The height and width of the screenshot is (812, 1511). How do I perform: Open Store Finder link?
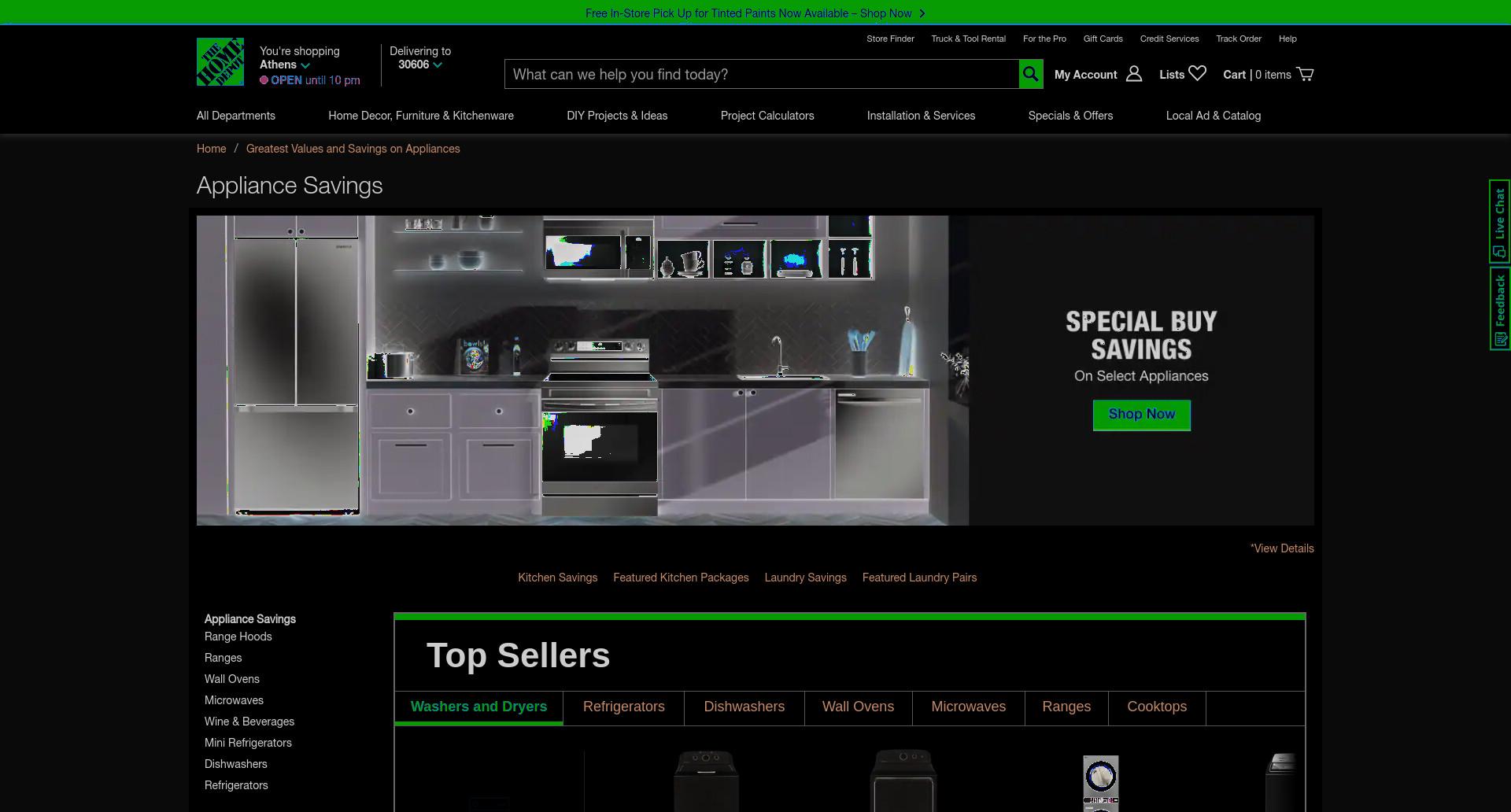pyautogui.click(x=890, y=39)
